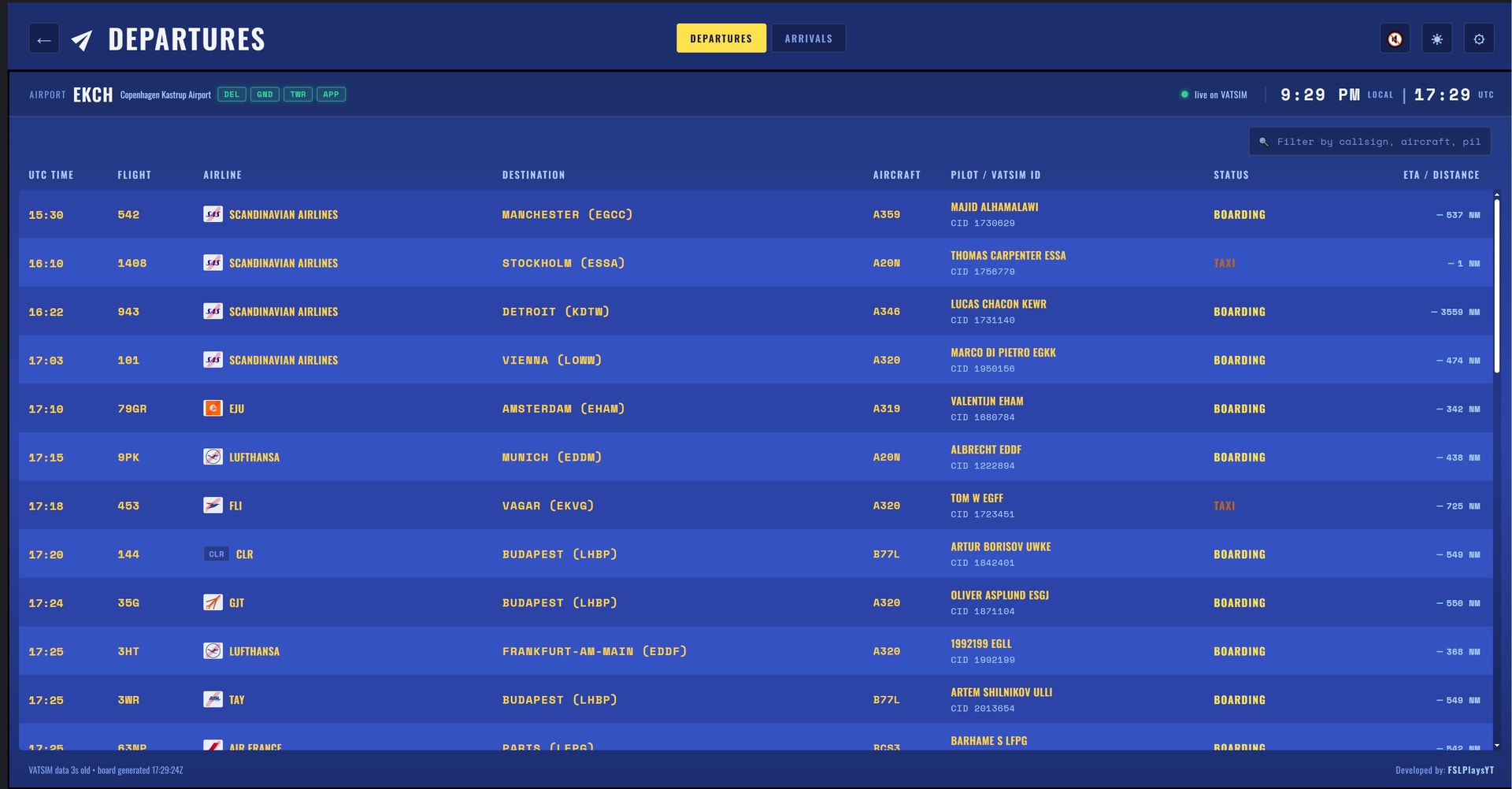Viewport: 1512px width, 789px height.
Task: Click destination Frankfurt-am-Main (EDDF)
Action: (x=595, y=651)
